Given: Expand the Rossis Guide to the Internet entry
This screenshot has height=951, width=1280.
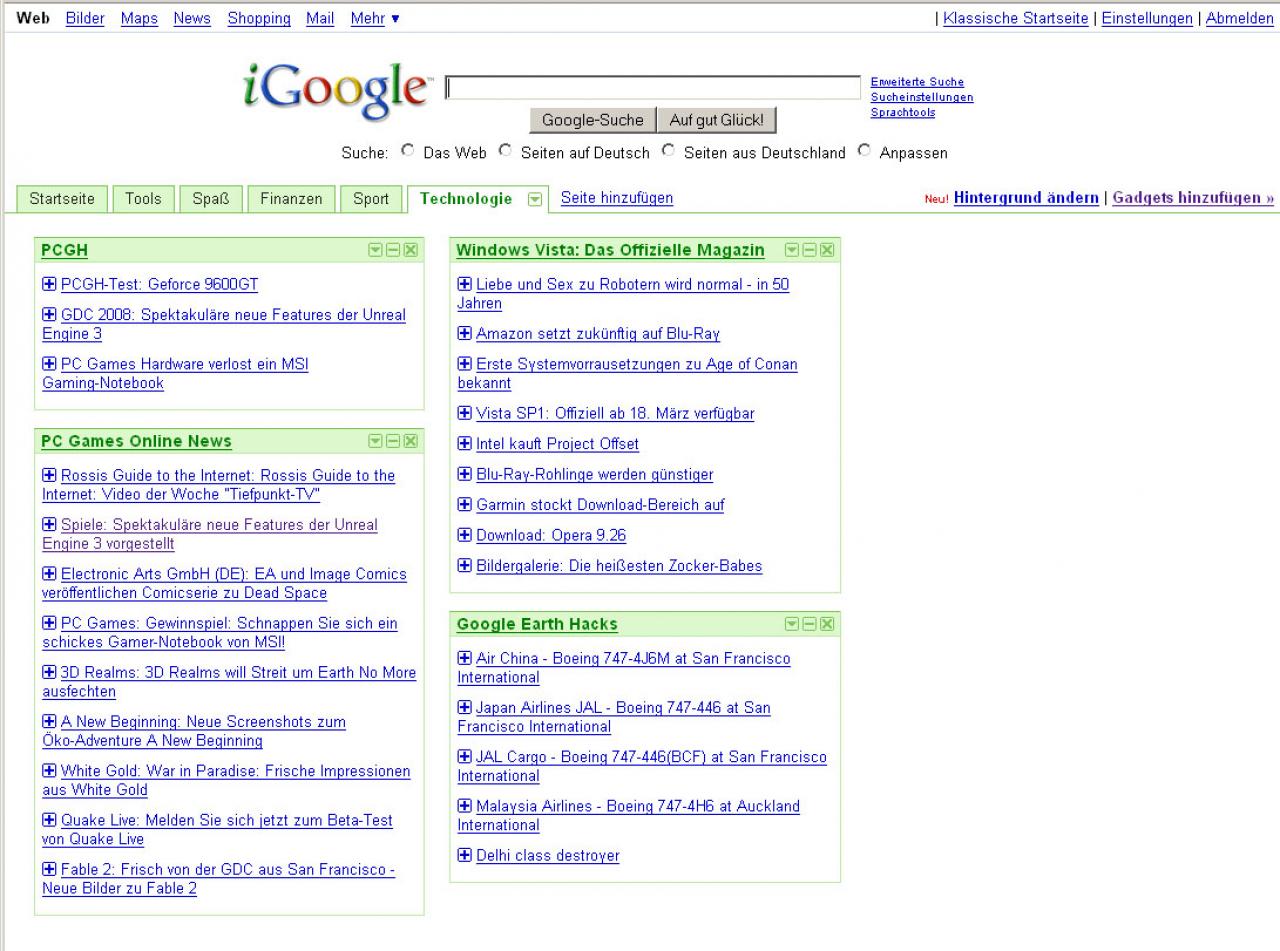Looking at the screenshot, I should pyautogui.click(x=49, y=475).
